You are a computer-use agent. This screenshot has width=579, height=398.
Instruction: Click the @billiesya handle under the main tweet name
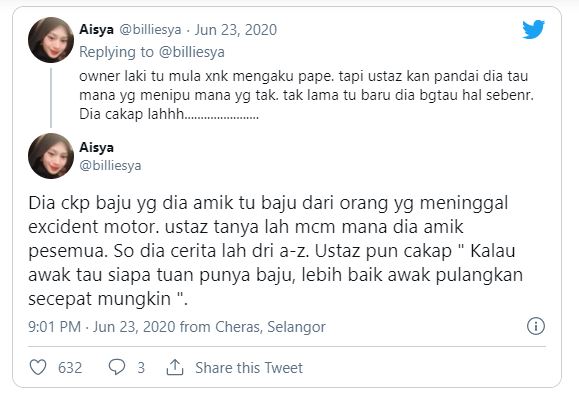[110, 165]
